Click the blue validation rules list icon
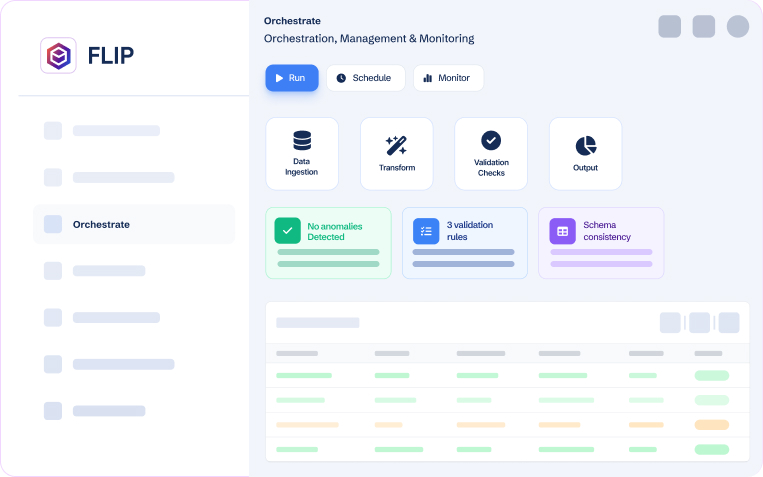This screenshot has width=763, height=477. pos(426,231)
